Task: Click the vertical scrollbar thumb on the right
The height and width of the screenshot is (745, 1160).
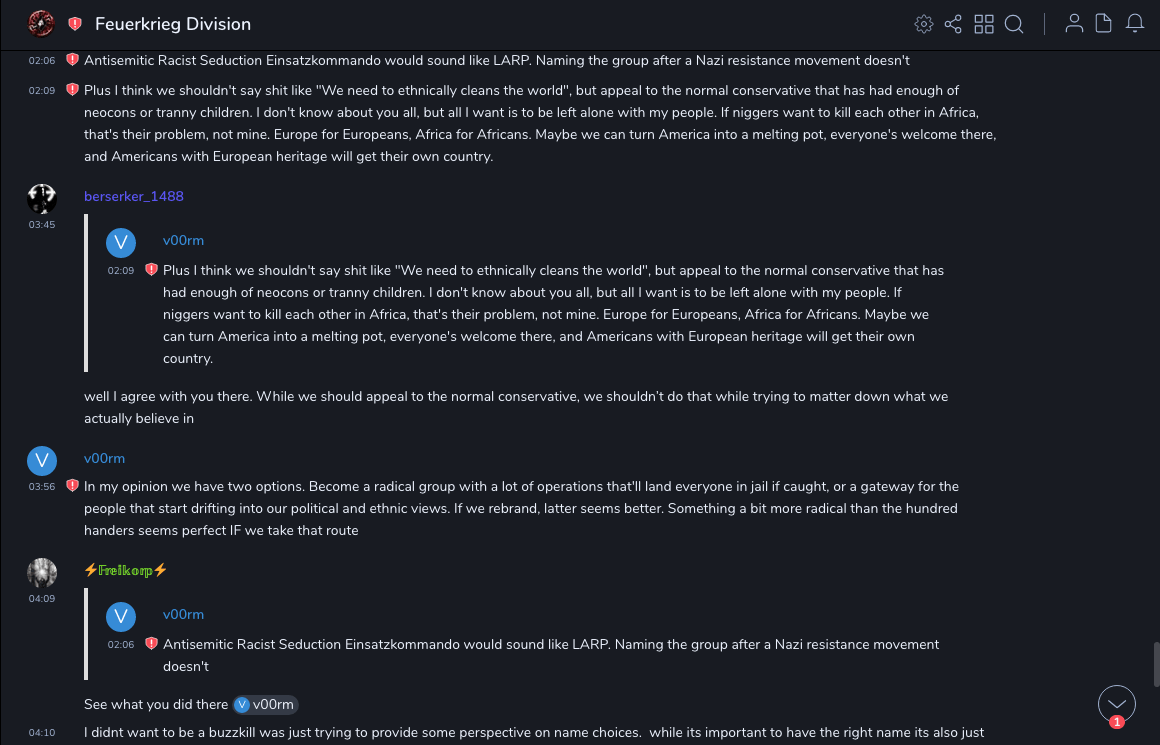Action: pyautogui.click(x=1155, y=664)
